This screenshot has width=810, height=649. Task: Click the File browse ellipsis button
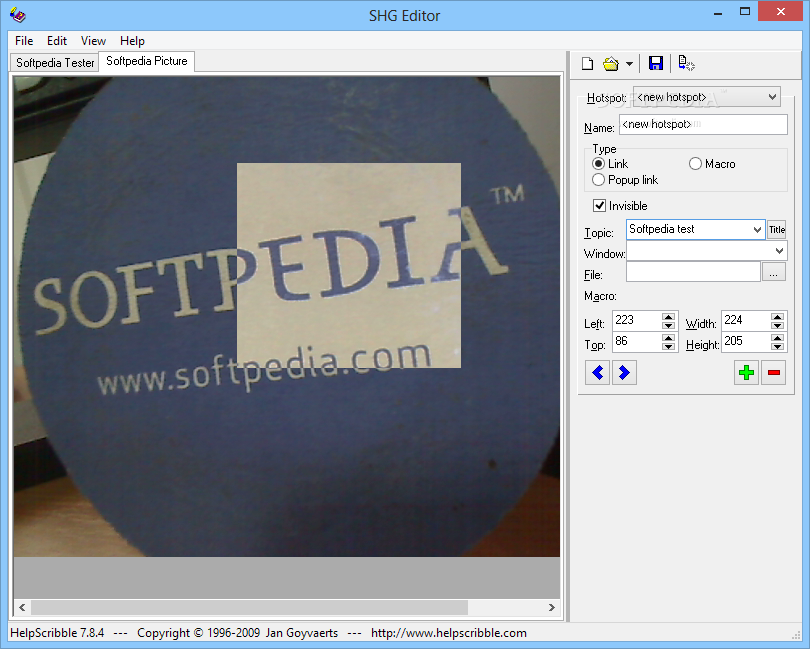point(773,272)
